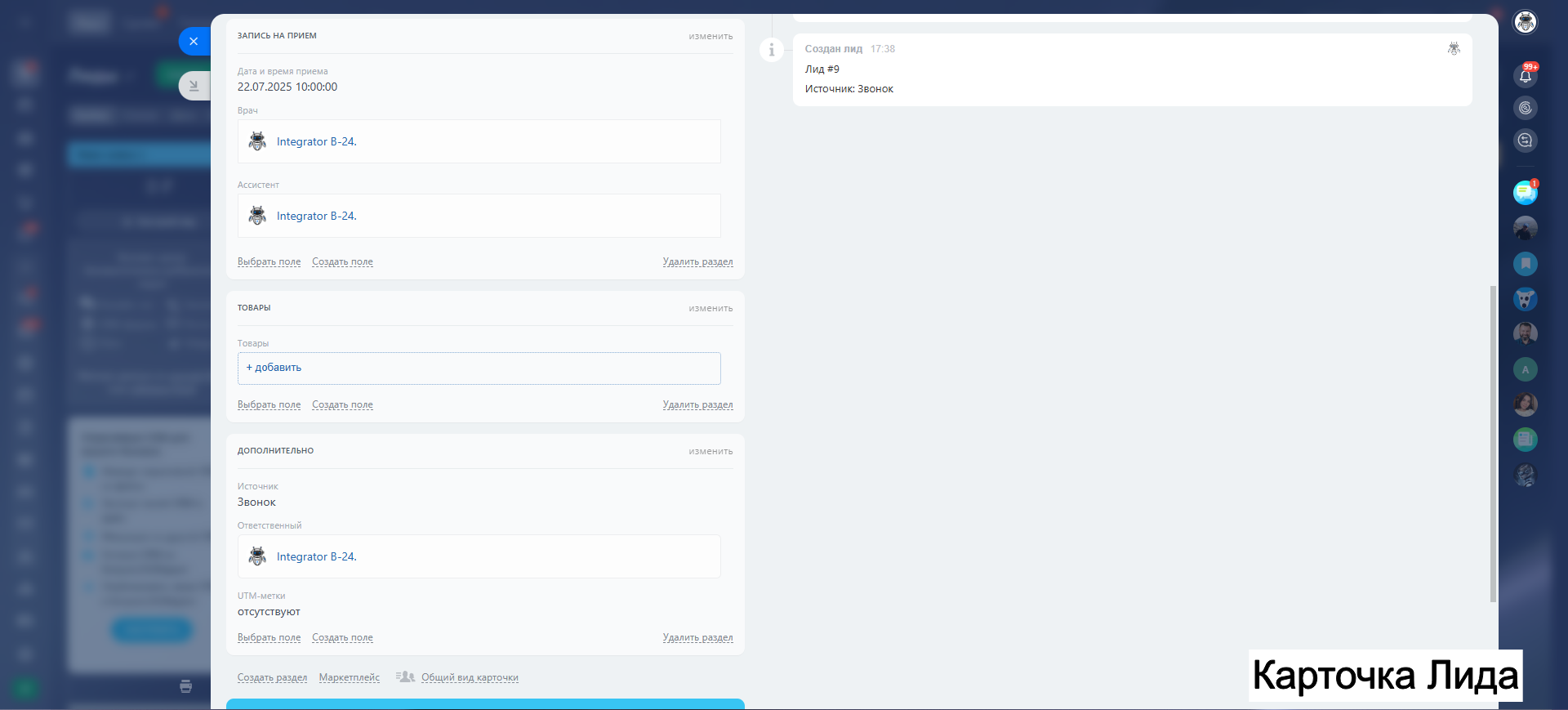Open Integrator B-24 in the Врач field
Screen dimensions: 1568x710
317,141
